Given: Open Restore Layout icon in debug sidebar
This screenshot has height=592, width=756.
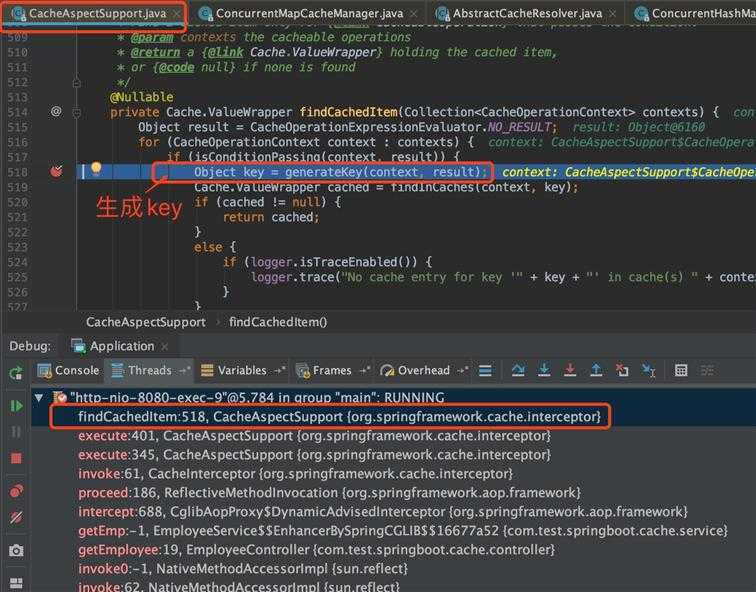Looking at the screenshot, I should tap(16, 583).
